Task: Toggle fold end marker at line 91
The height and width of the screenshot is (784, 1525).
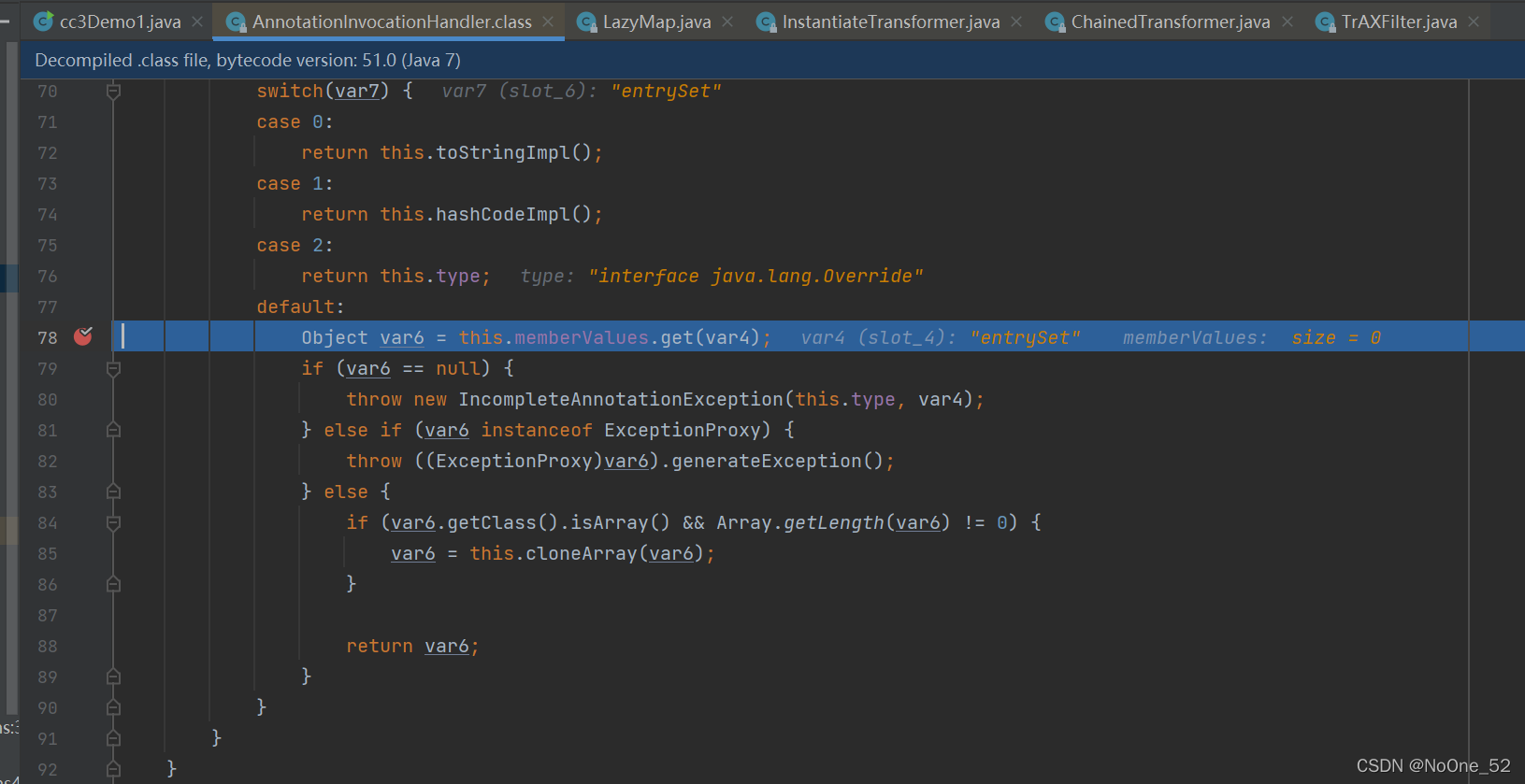Action: [113, 738]
